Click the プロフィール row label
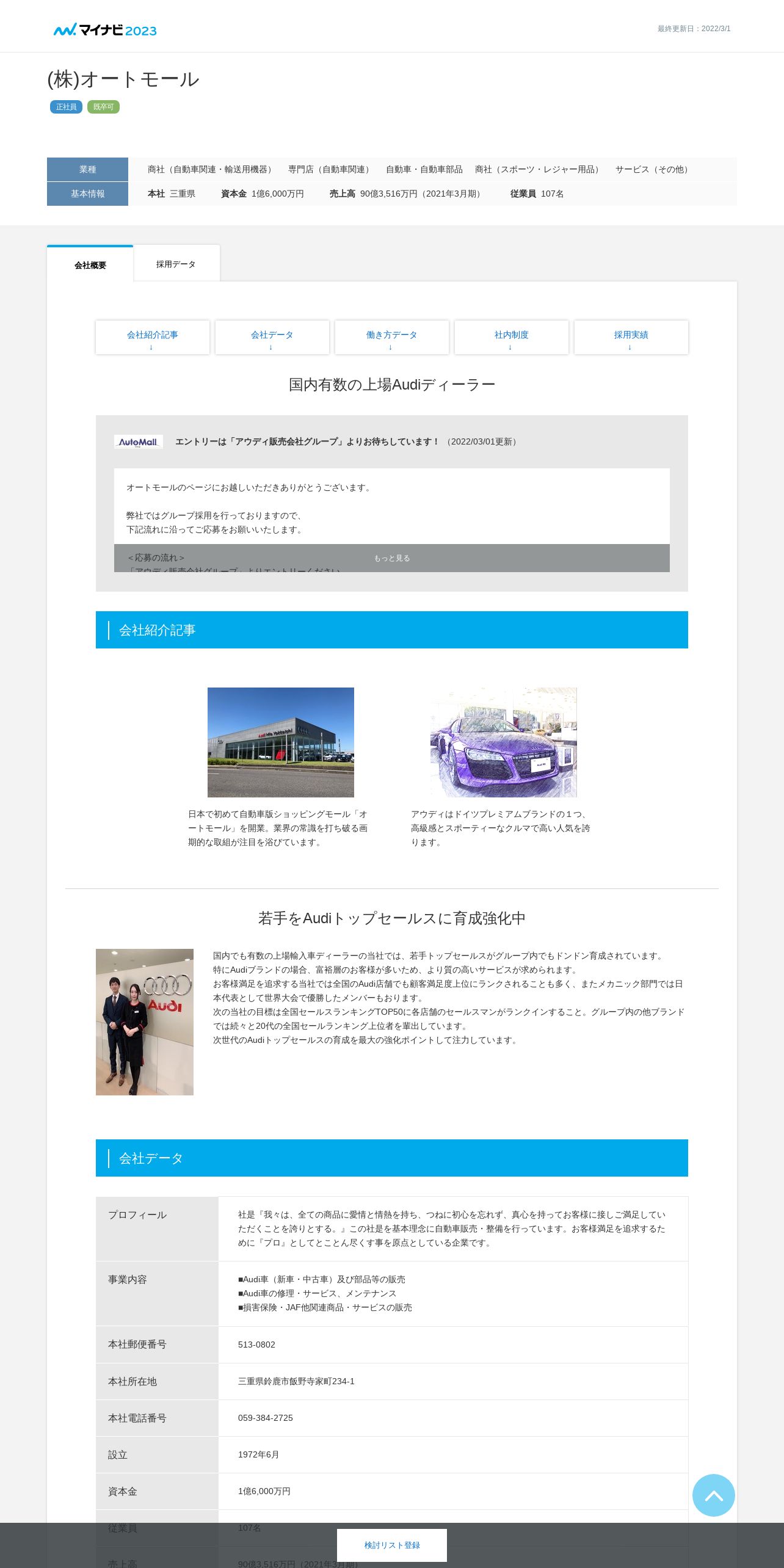784x1568 pixels. (157, 1229)
